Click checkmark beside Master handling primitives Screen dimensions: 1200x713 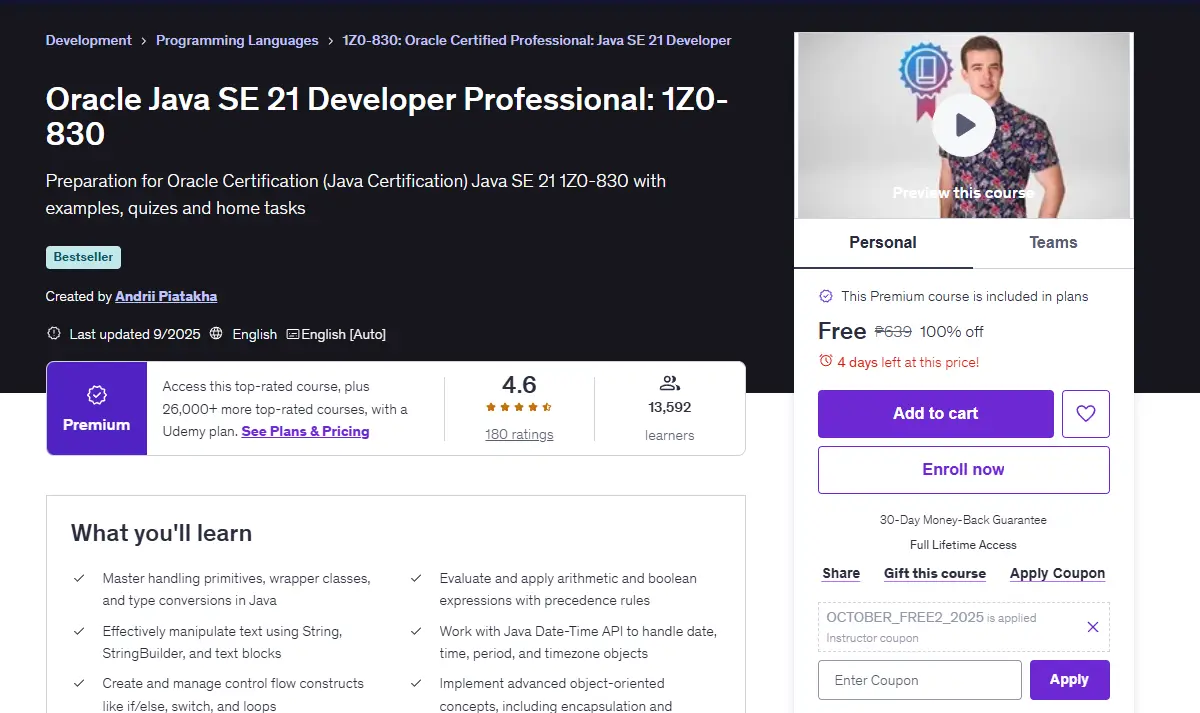79,578
